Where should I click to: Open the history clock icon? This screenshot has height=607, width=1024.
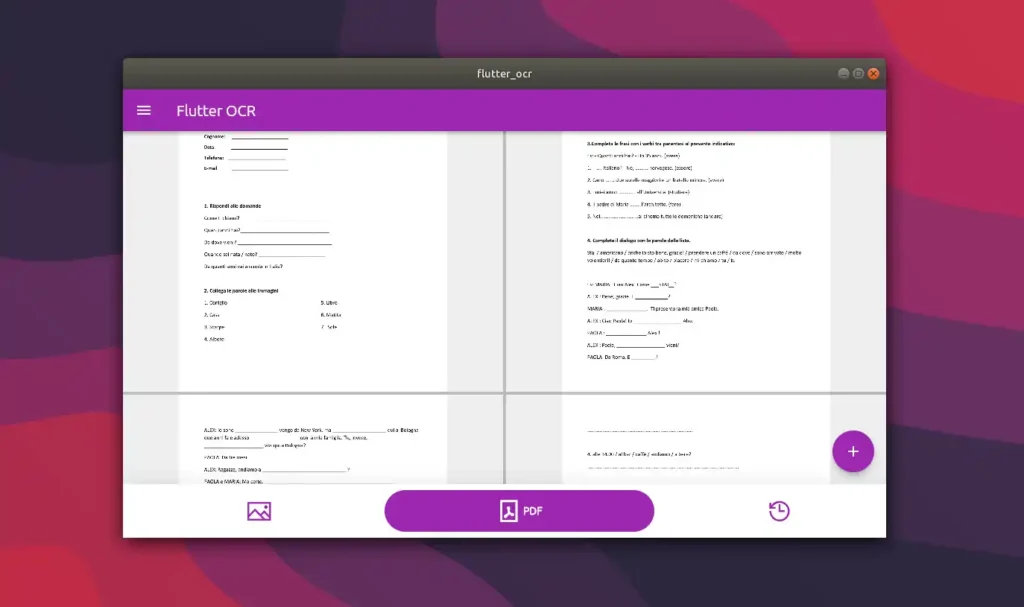[779, 511]
